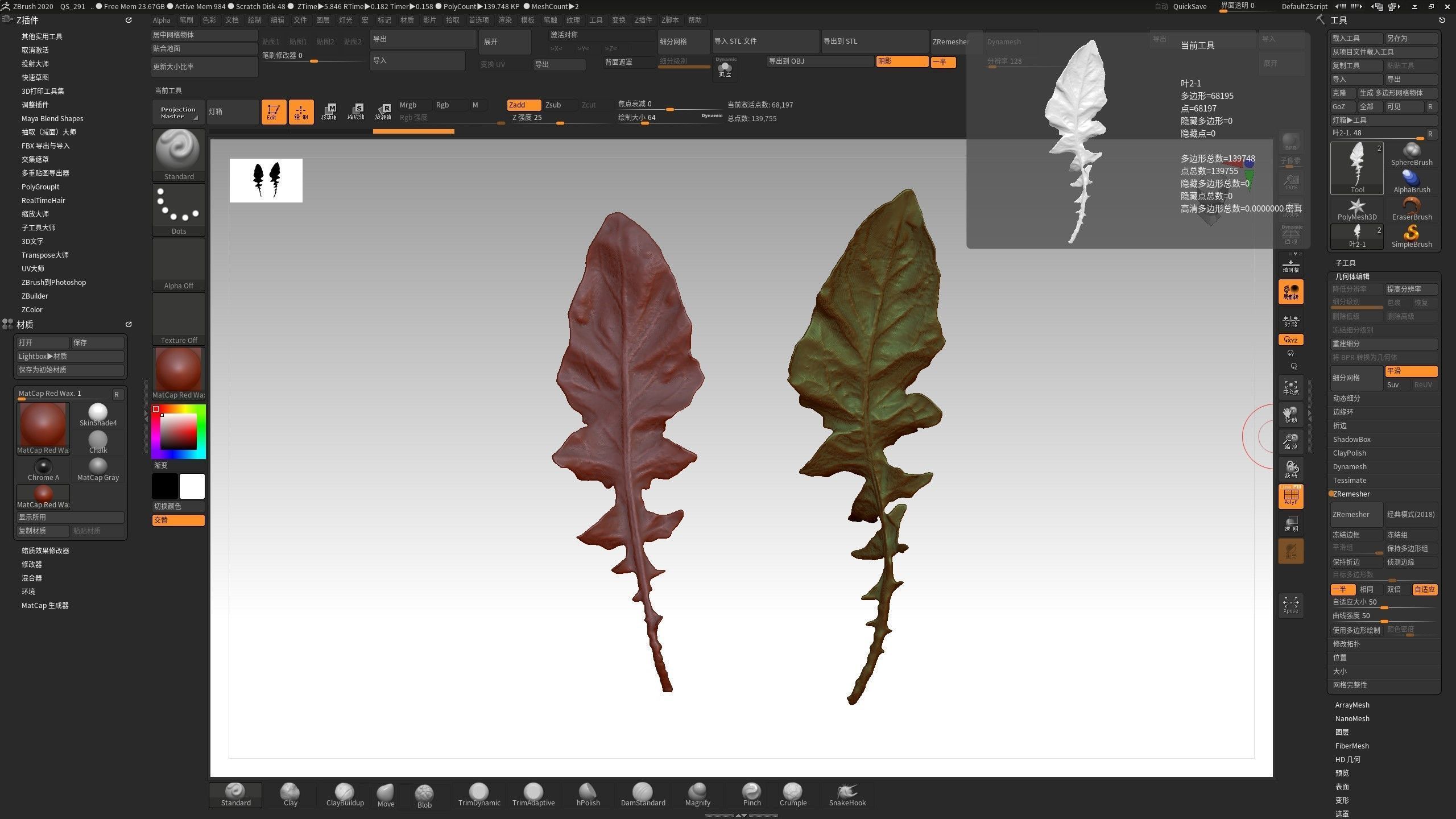Image resolution: width=1456 pixels, height=819 pixels.
Task: Click the Edit mode icon
Action: (274, 111)
